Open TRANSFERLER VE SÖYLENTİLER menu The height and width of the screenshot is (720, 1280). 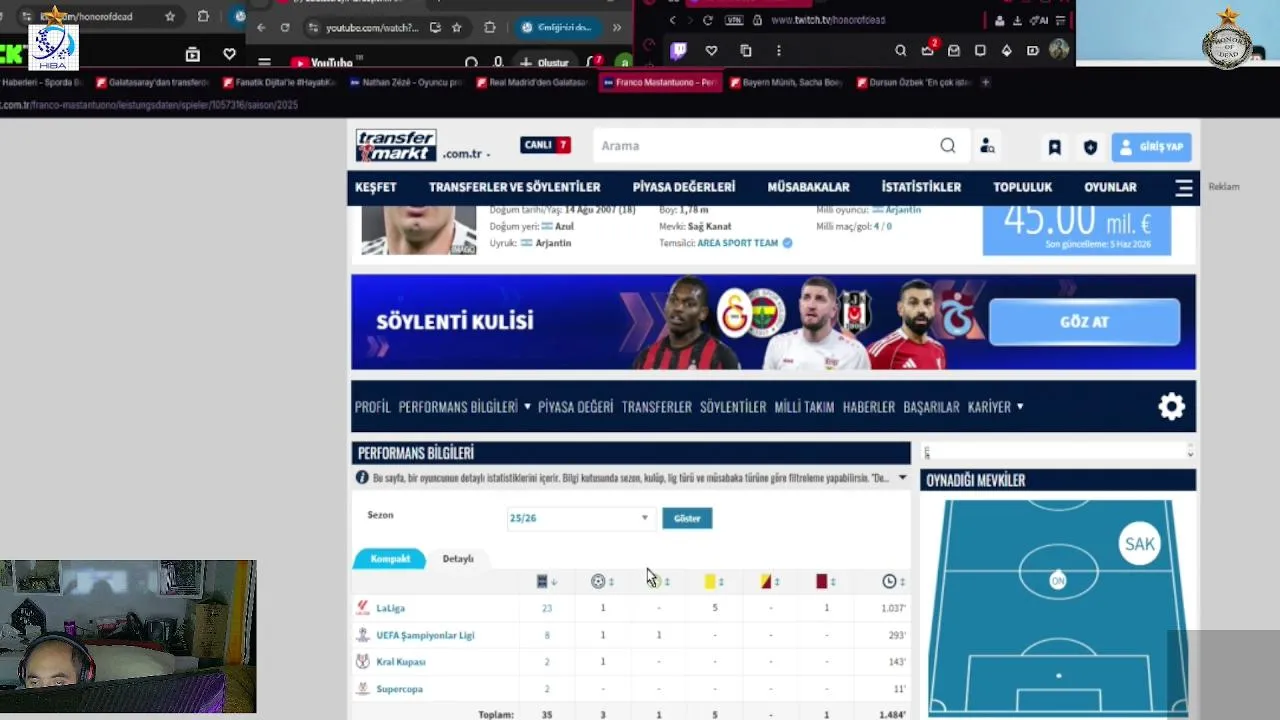click(x=515, y=187)
